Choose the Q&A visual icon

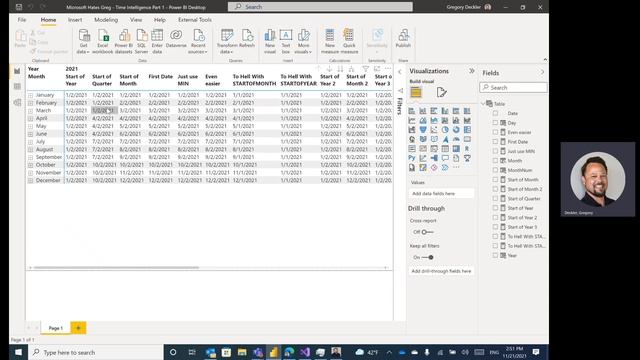click(445, 158)
